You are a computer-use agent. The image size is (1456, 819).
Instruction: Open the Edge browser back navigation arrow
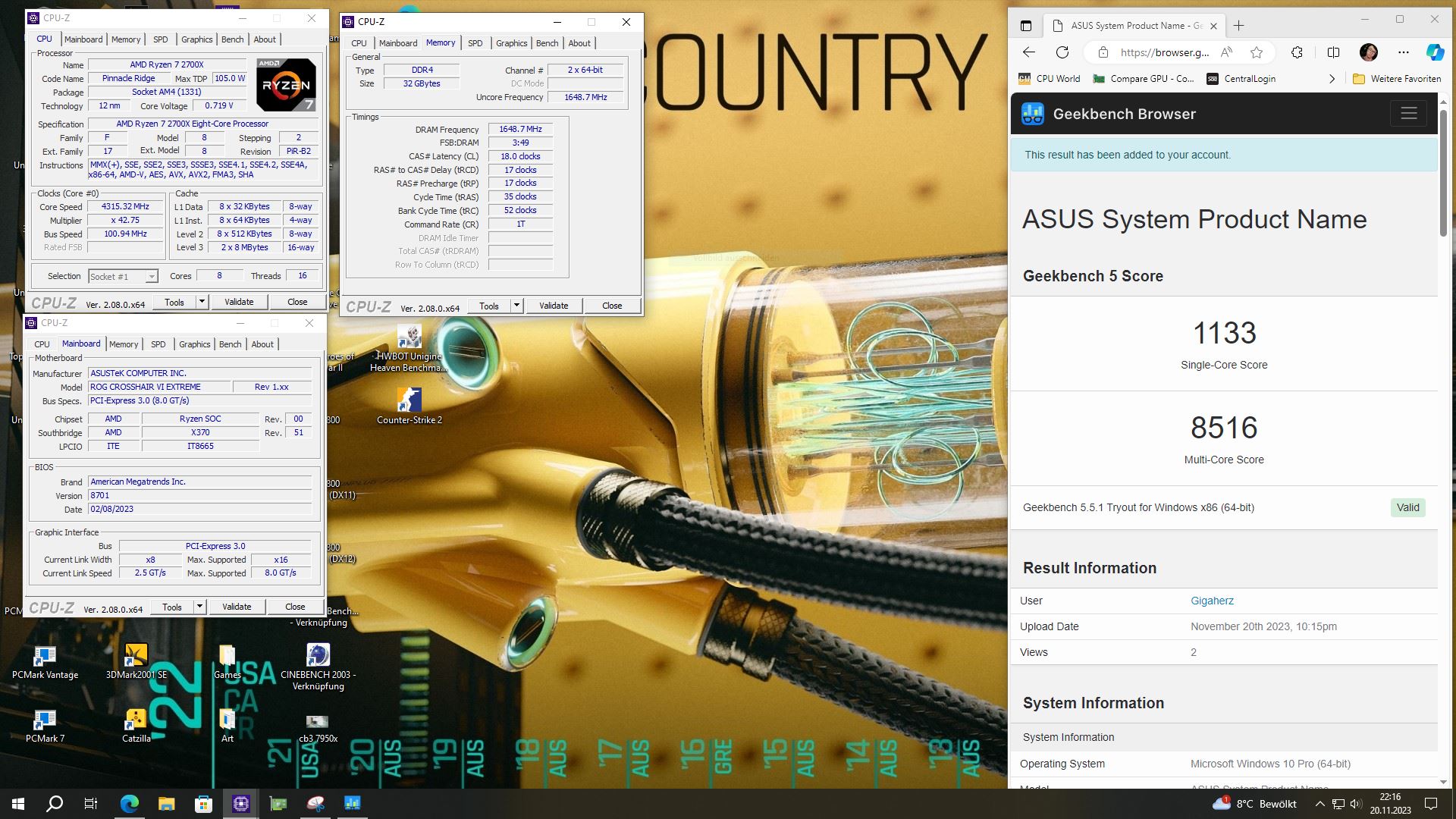1029,52
